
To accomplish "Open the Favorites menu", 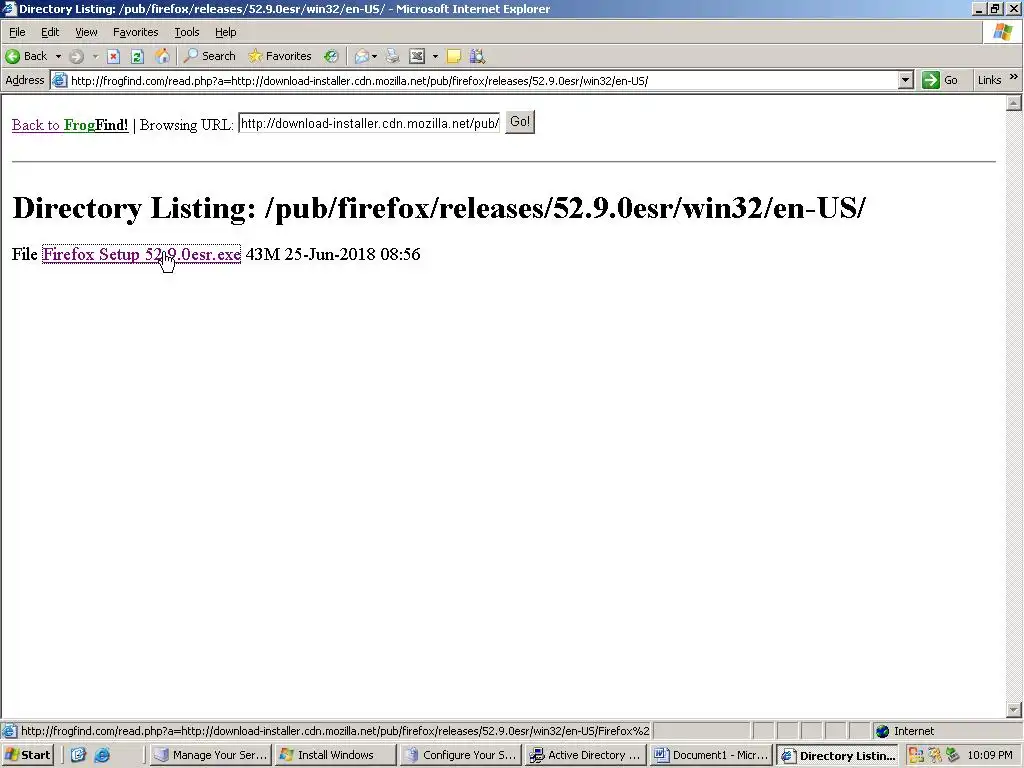I will click(x=135, y=32).
